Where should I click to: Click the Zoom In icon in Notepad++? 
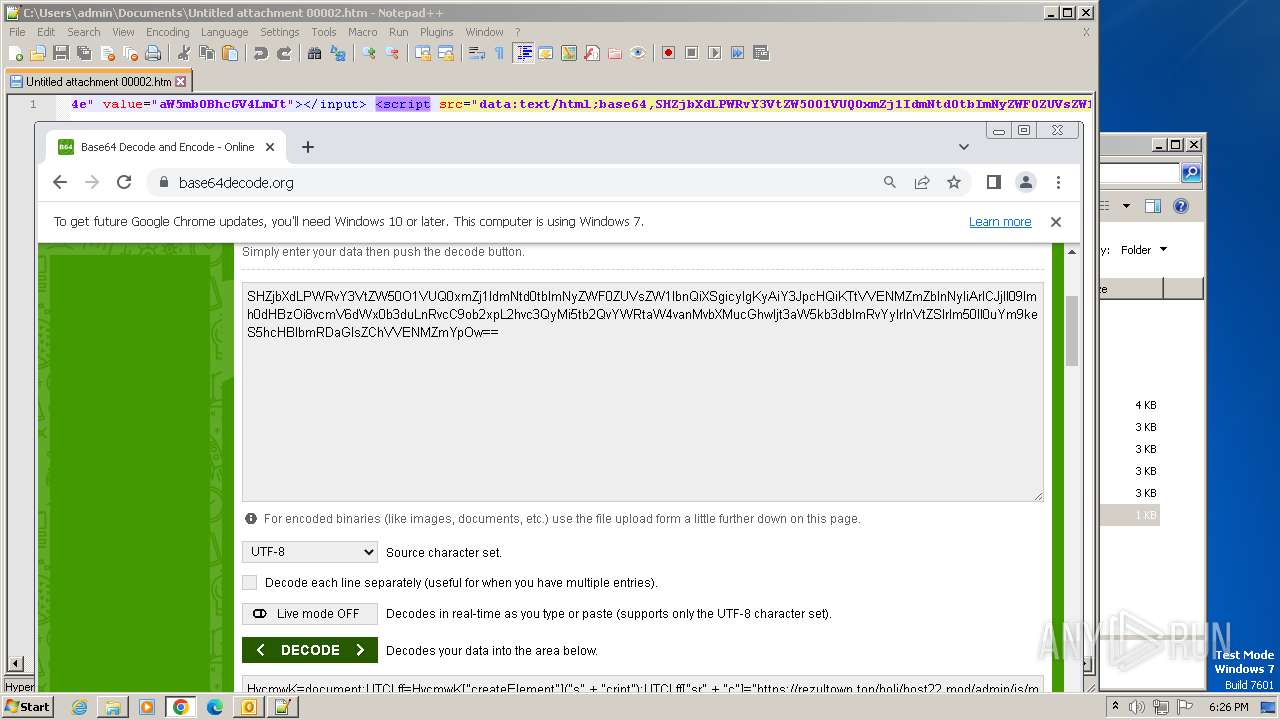368,53
